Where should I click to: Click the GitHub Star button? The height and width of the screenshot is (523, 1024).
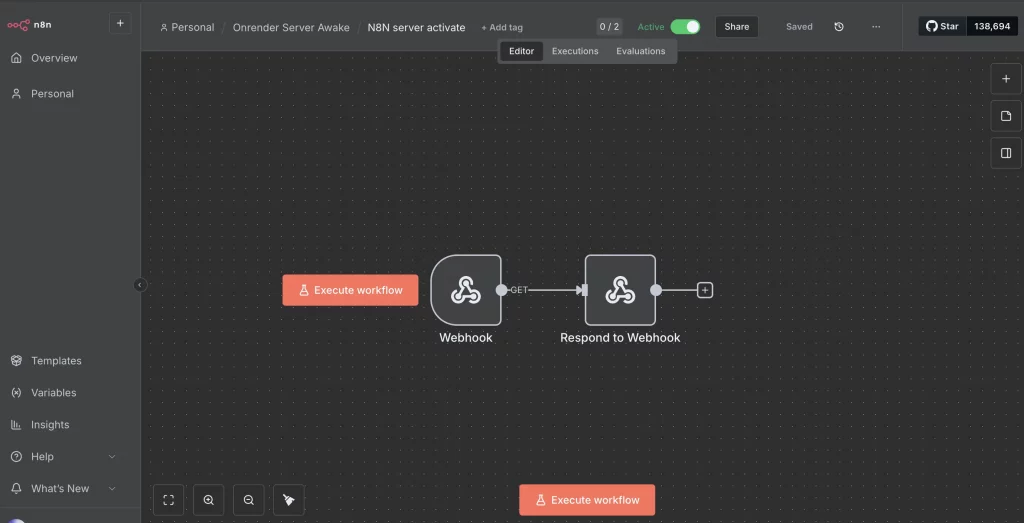coord(942,26)
